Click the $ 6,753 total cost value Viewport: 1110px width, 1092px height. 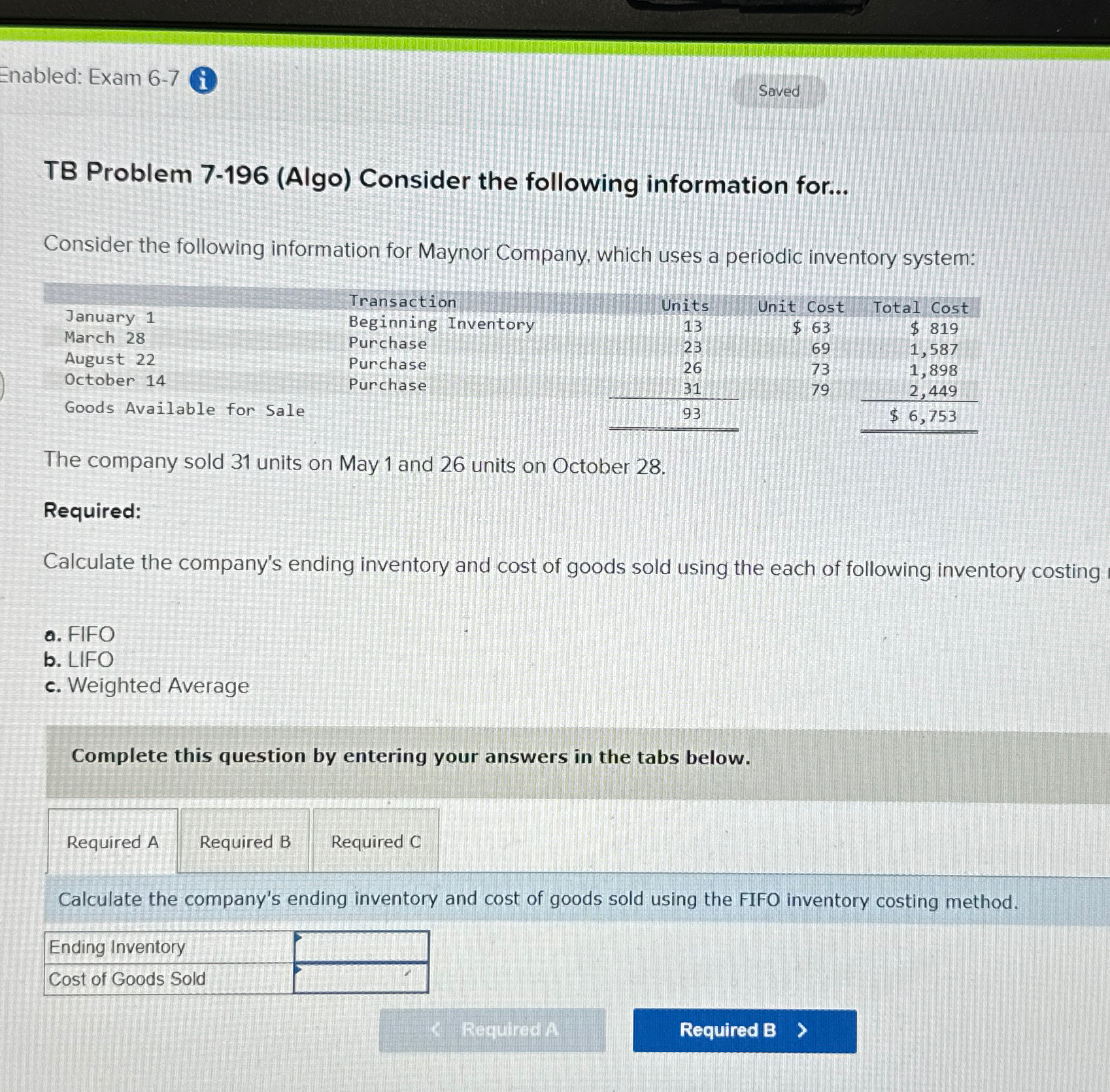coord(922,416)
